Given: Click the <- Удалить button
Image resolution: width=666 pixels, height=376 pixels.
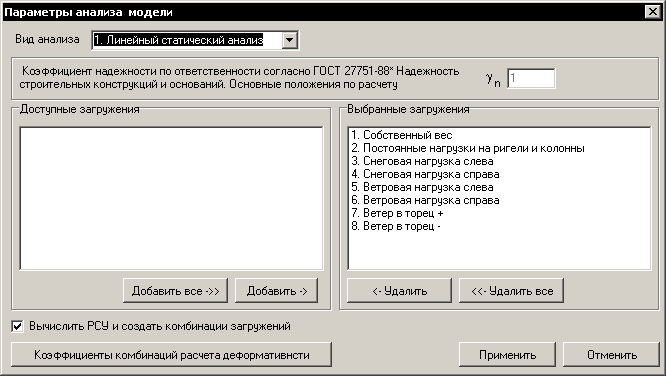Looking at the screenshot, I should pos(399,291).
